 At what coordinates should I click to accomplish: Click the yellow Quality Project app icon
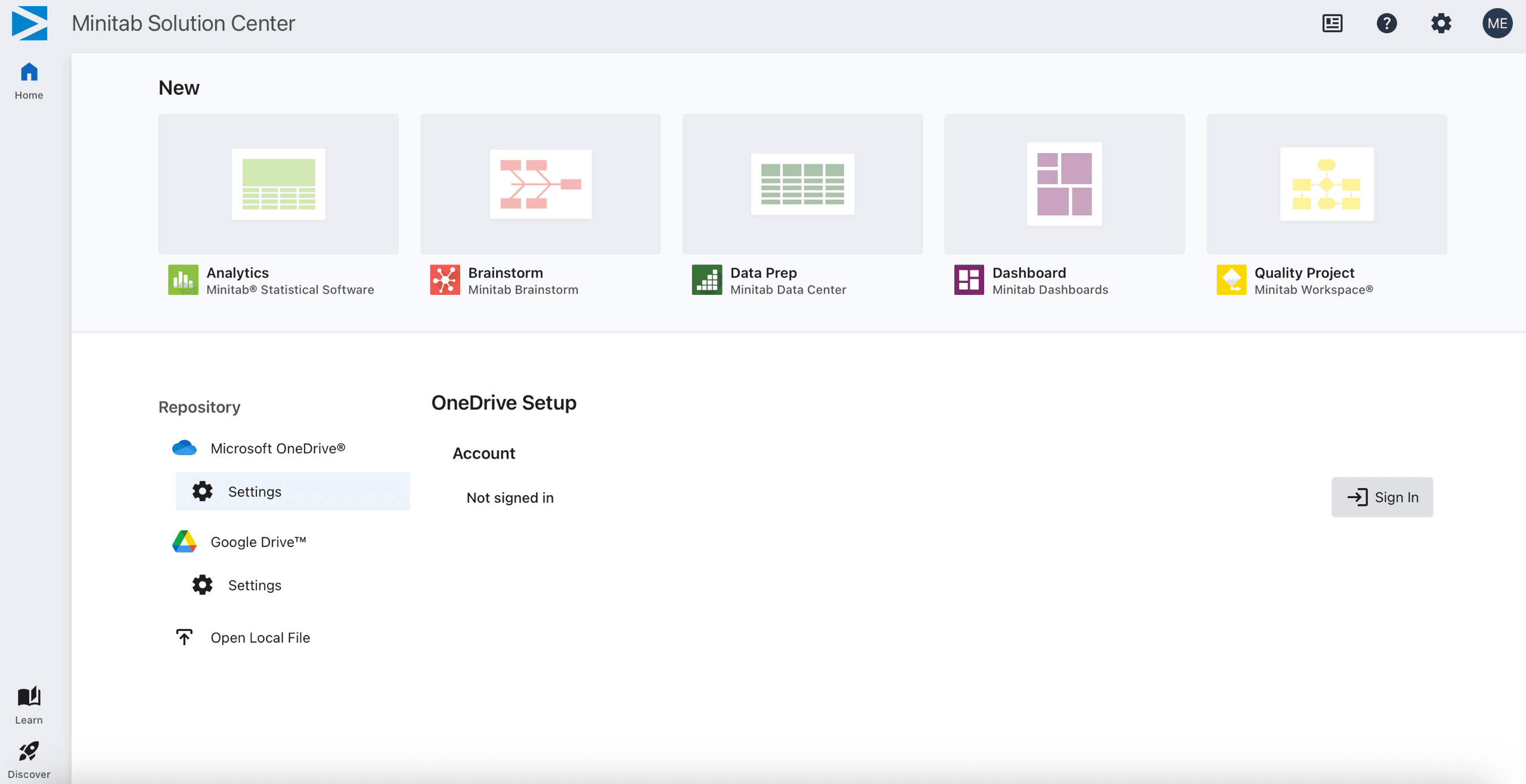1231,280
